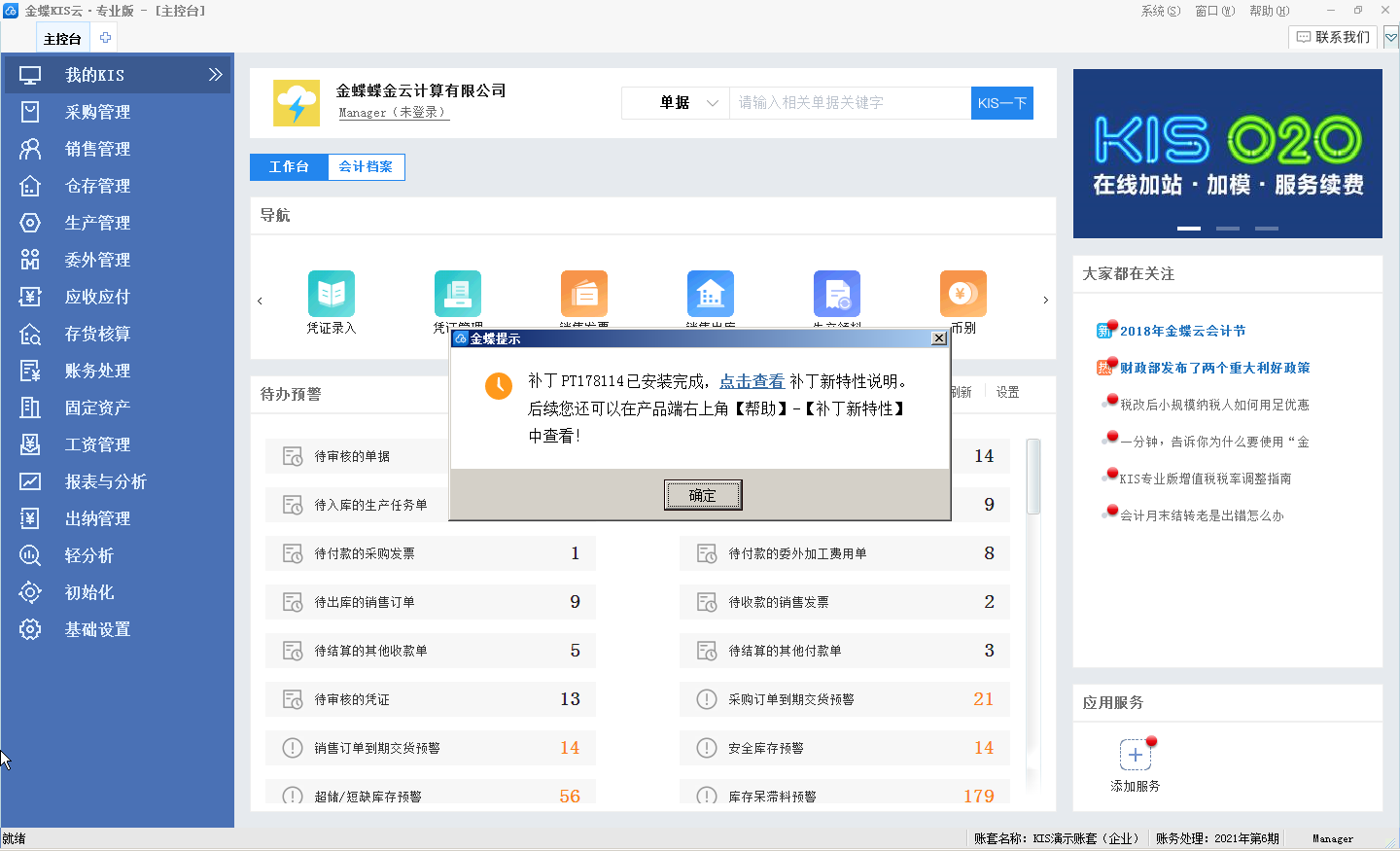Click the 待办预警 vertical scrollbar
Image resolution: width=1400 pixels, height=851 pixels.
[x=1033, y=477]
